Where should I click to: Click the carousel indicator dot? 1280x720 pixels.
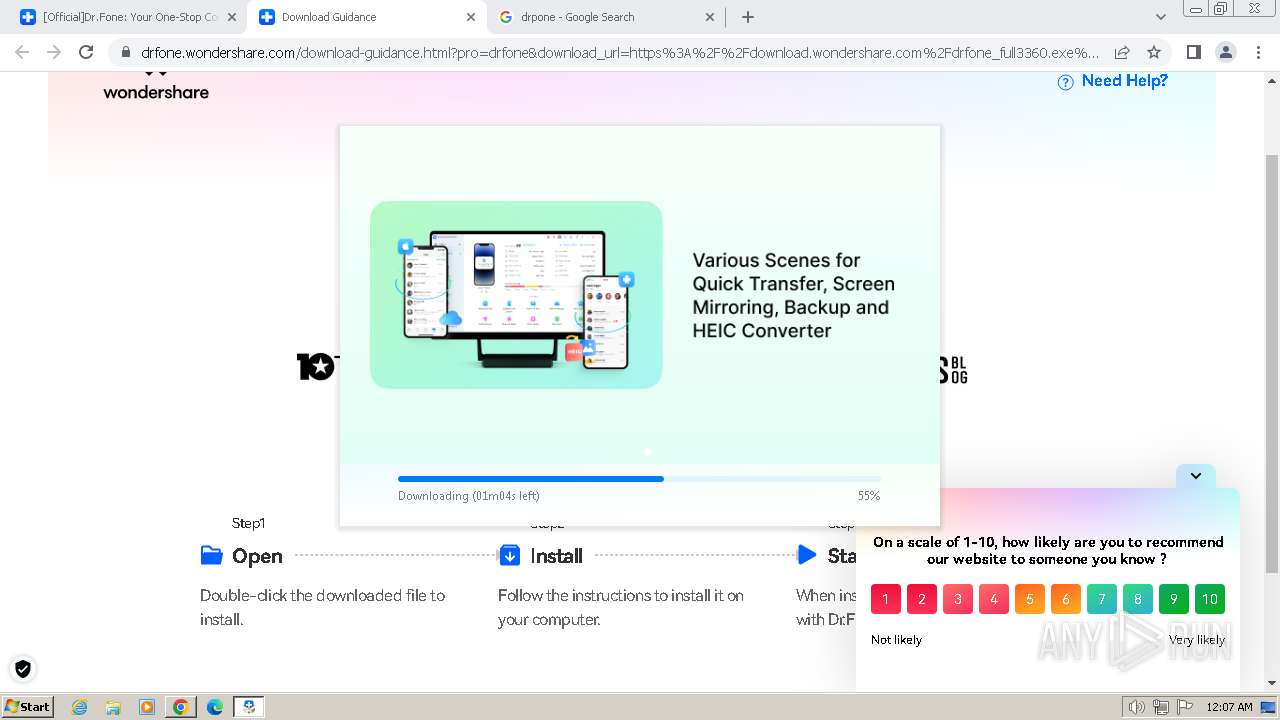(x=648, y=452)
